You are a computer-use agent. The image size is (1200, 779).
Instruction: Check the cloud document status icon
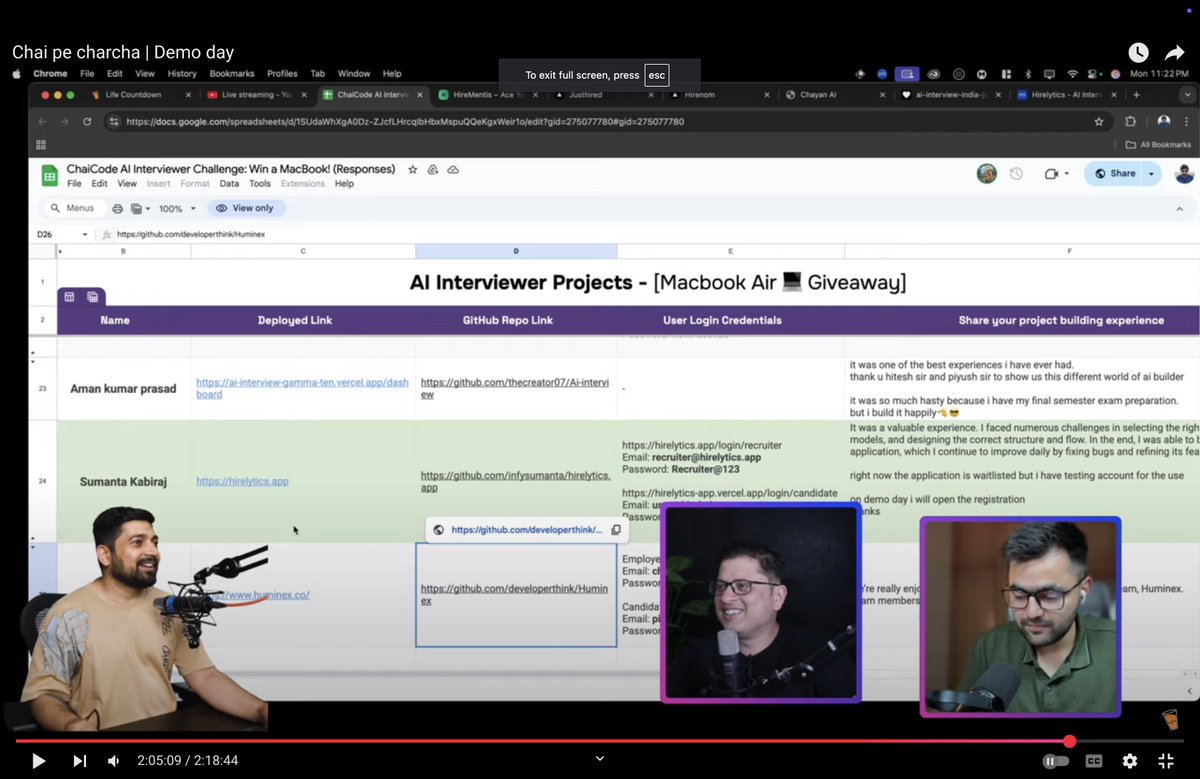click(x=453, y=170)
